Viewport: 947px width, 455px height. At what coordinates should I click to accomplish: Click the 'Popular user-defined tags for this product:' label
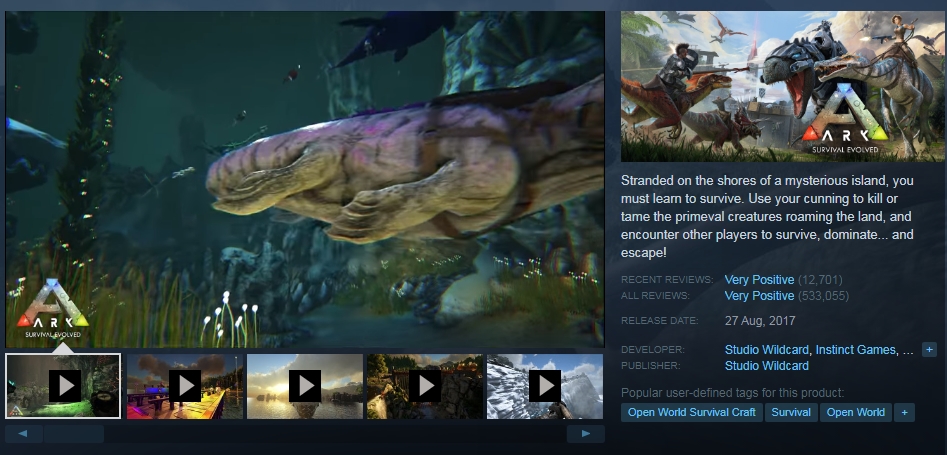(x=733, y=393)
